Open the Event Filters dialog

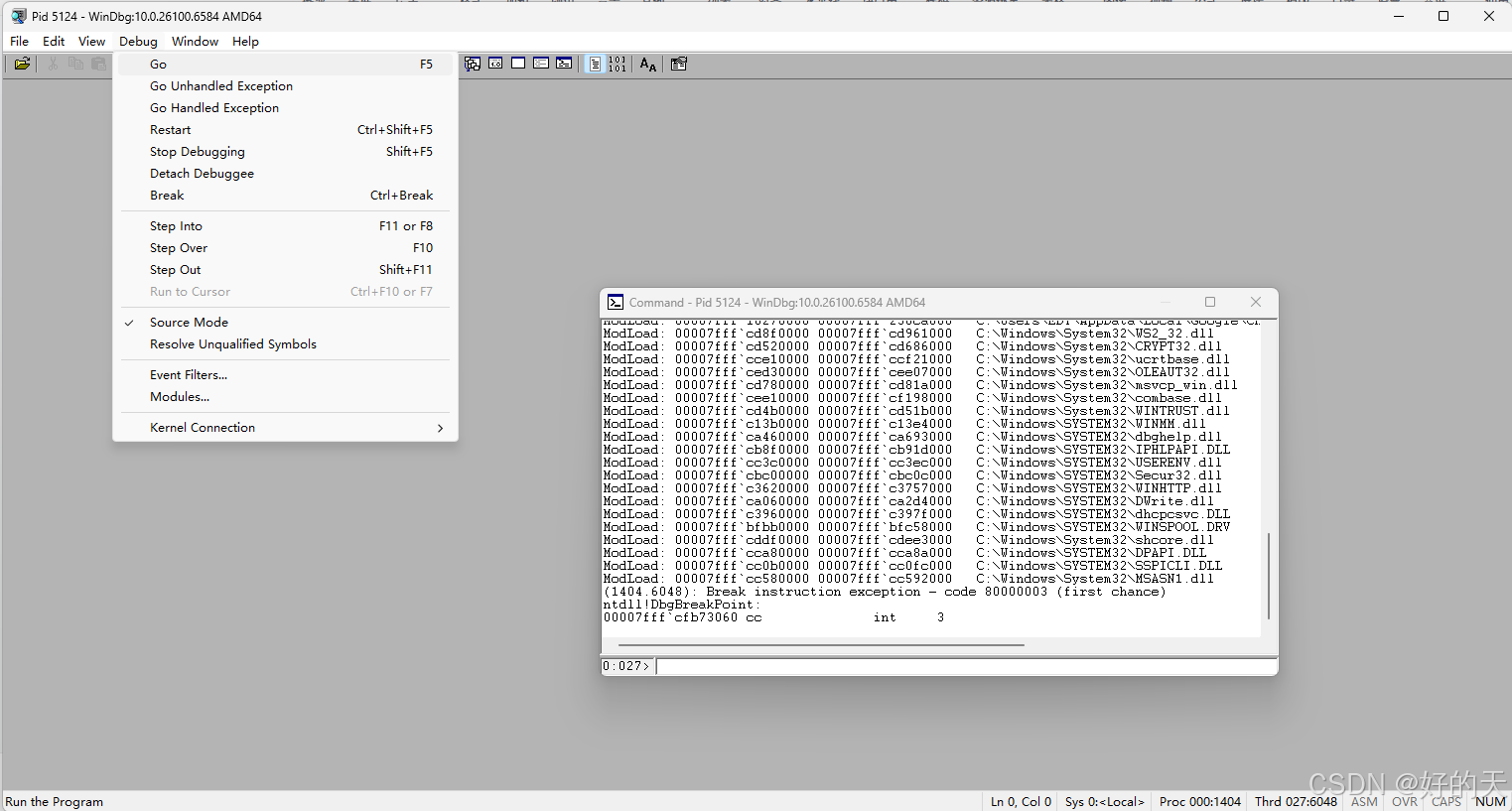[x=188, y=374]
